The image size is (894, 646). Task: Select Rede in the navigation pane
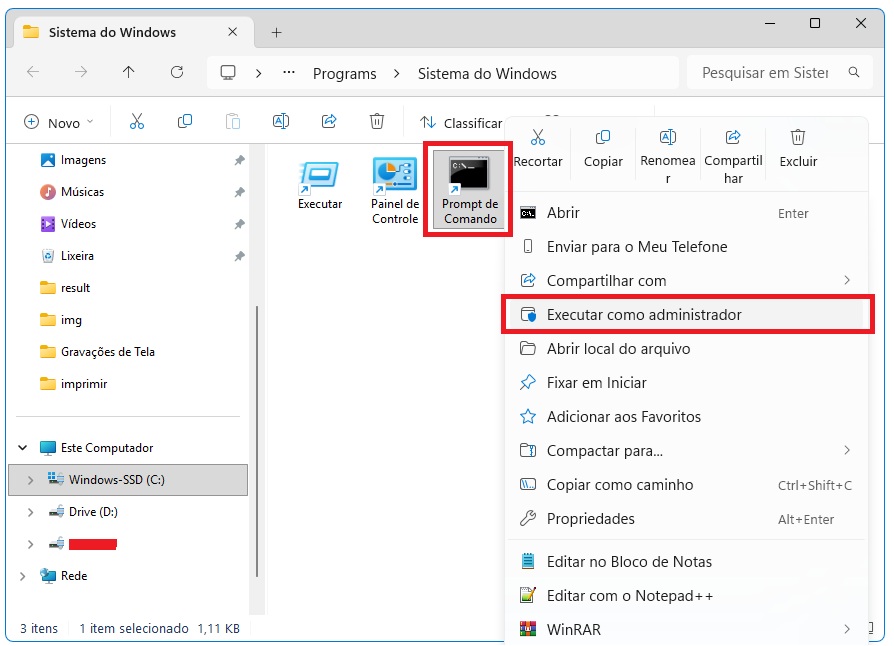click(74, 576)
